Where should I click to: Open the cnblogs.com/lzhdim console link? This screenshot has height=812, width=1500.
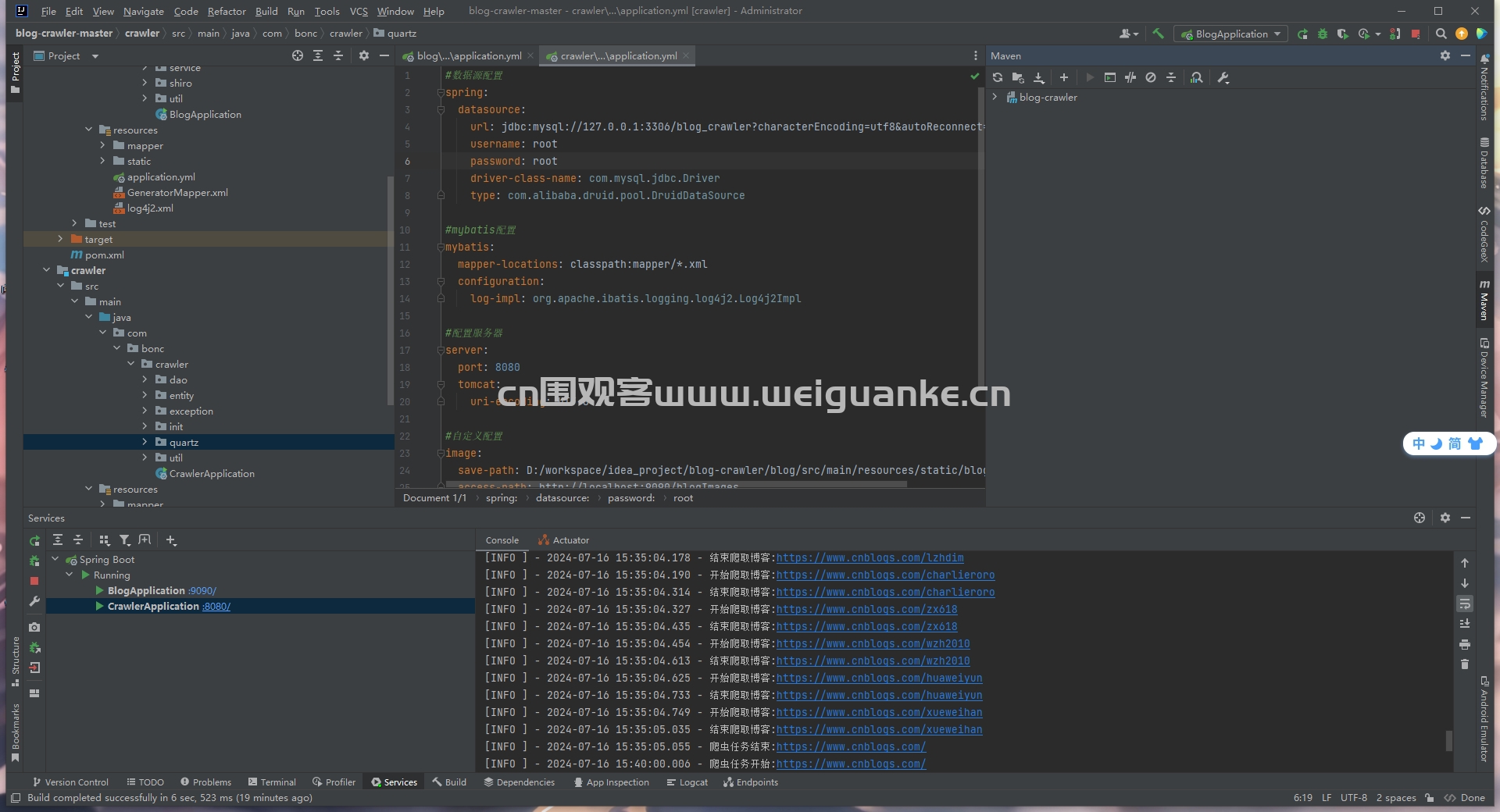(x=870, y=557)
